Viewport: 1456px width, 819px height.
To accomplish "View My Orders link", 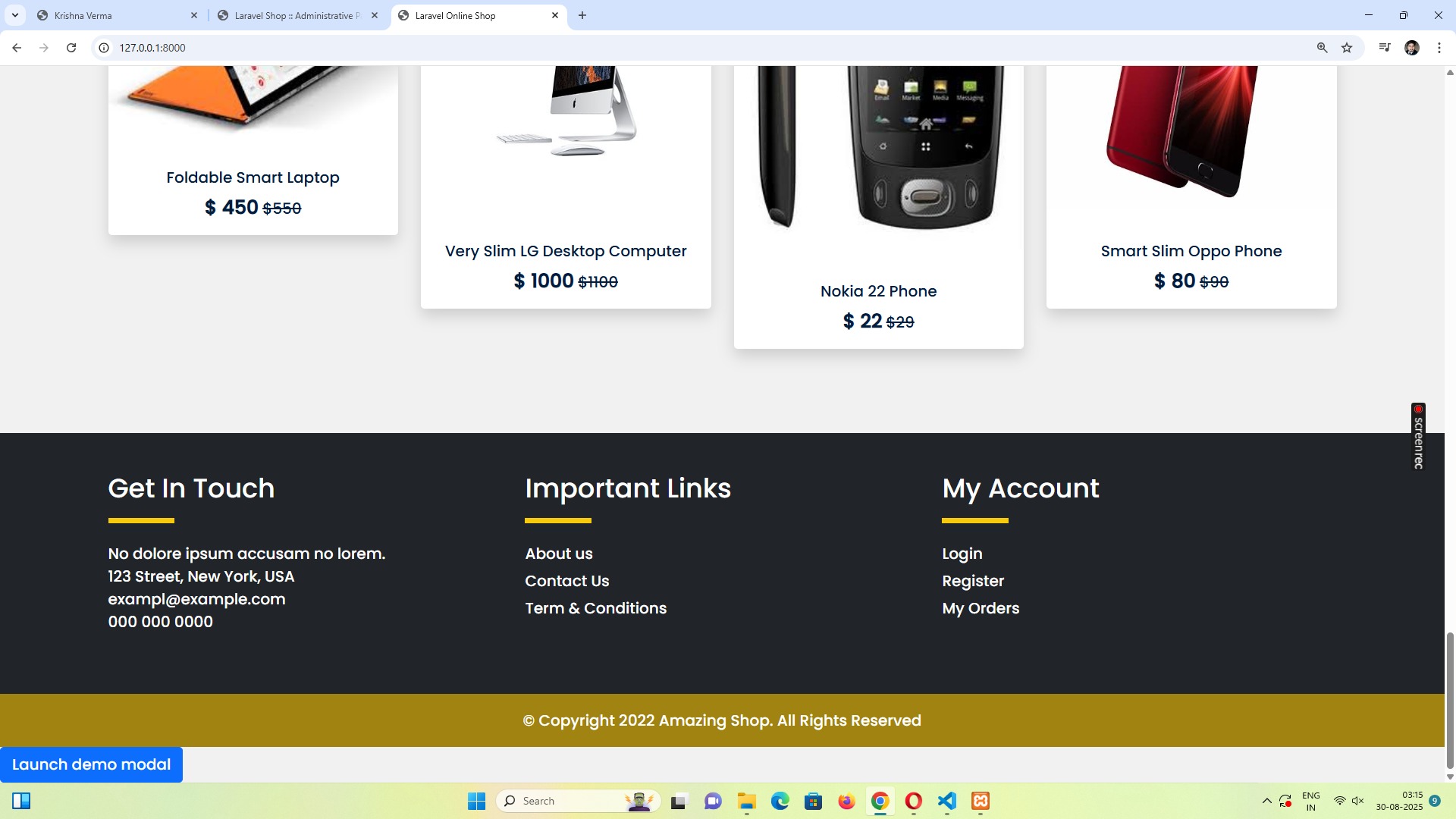I will 981,609.
